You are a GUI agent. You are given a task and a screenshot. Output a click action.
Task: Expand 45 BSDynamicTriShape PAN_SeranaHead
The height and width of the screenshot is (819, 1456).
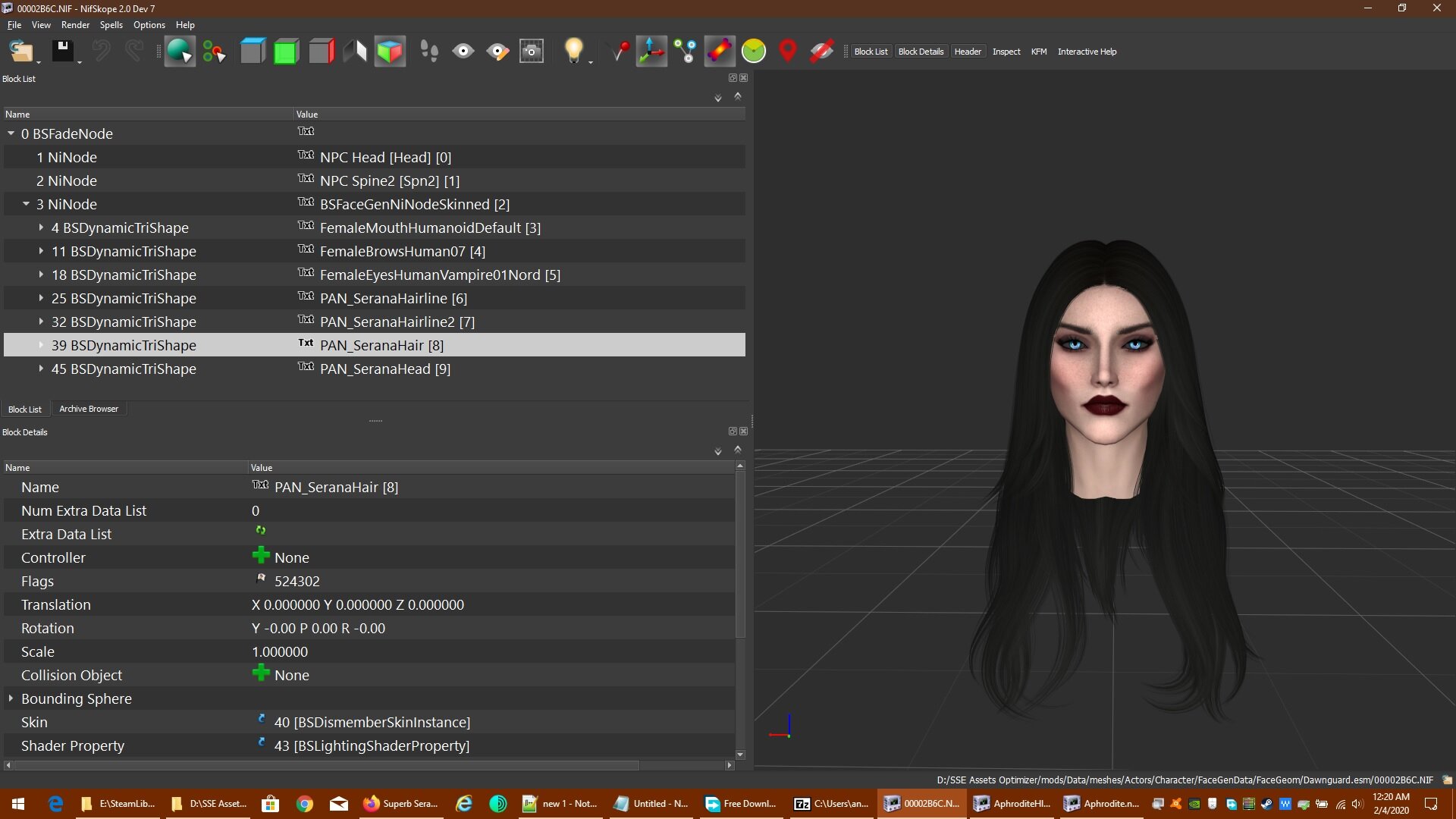click(41, 369)
